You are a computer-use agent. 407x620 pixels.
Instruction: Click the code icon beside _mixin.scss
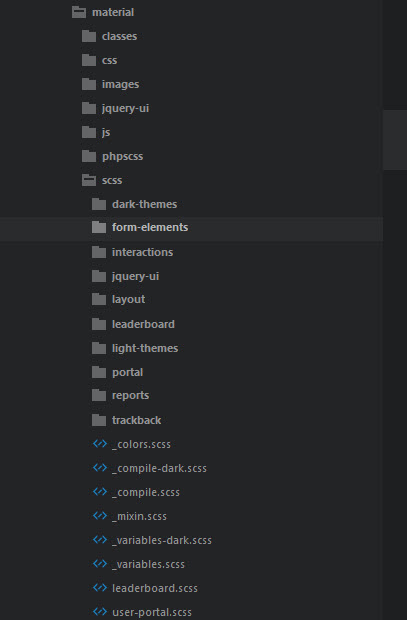pyautogui.click(x=100, y=516)
